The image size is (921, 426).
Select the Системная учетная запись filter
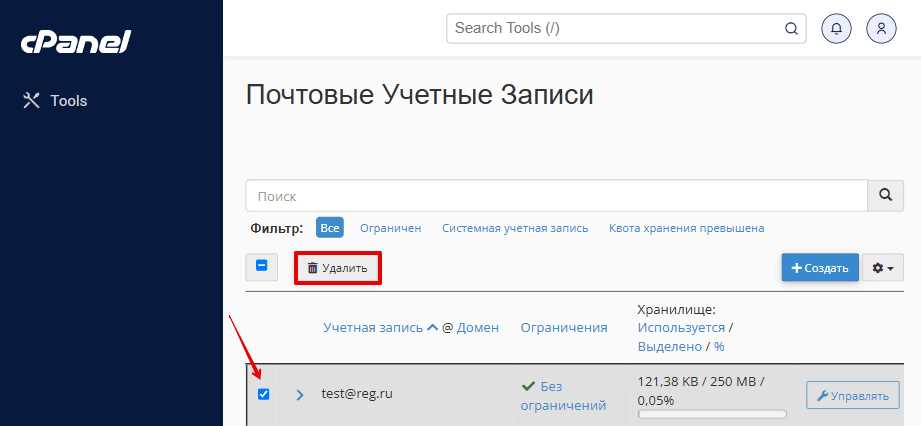coord(515,228)
